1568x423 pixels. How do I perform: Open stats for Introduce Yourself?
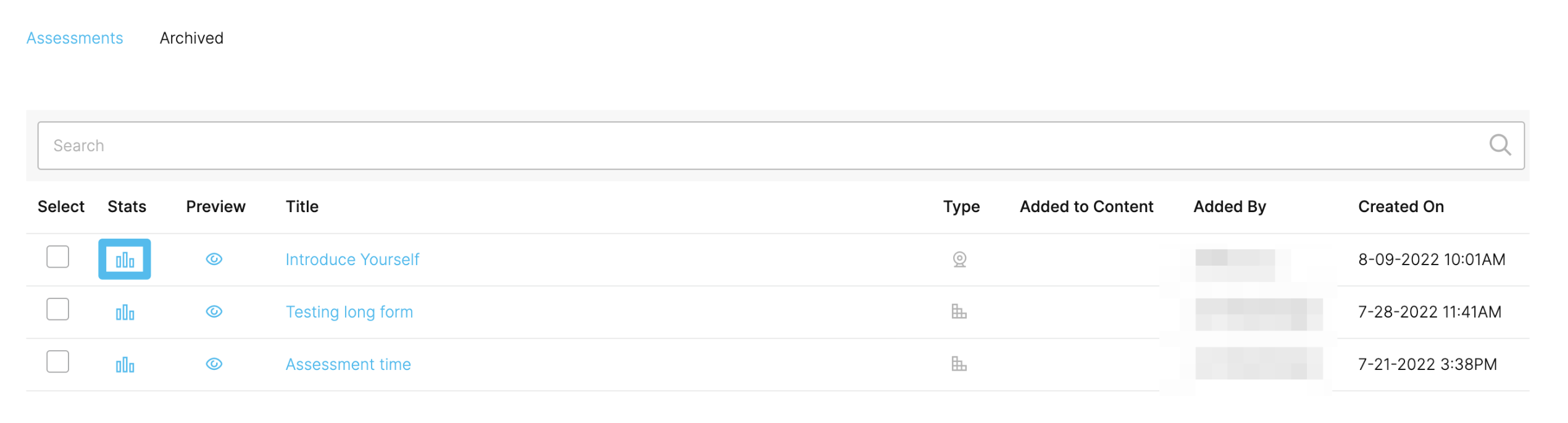coord(125,260)
